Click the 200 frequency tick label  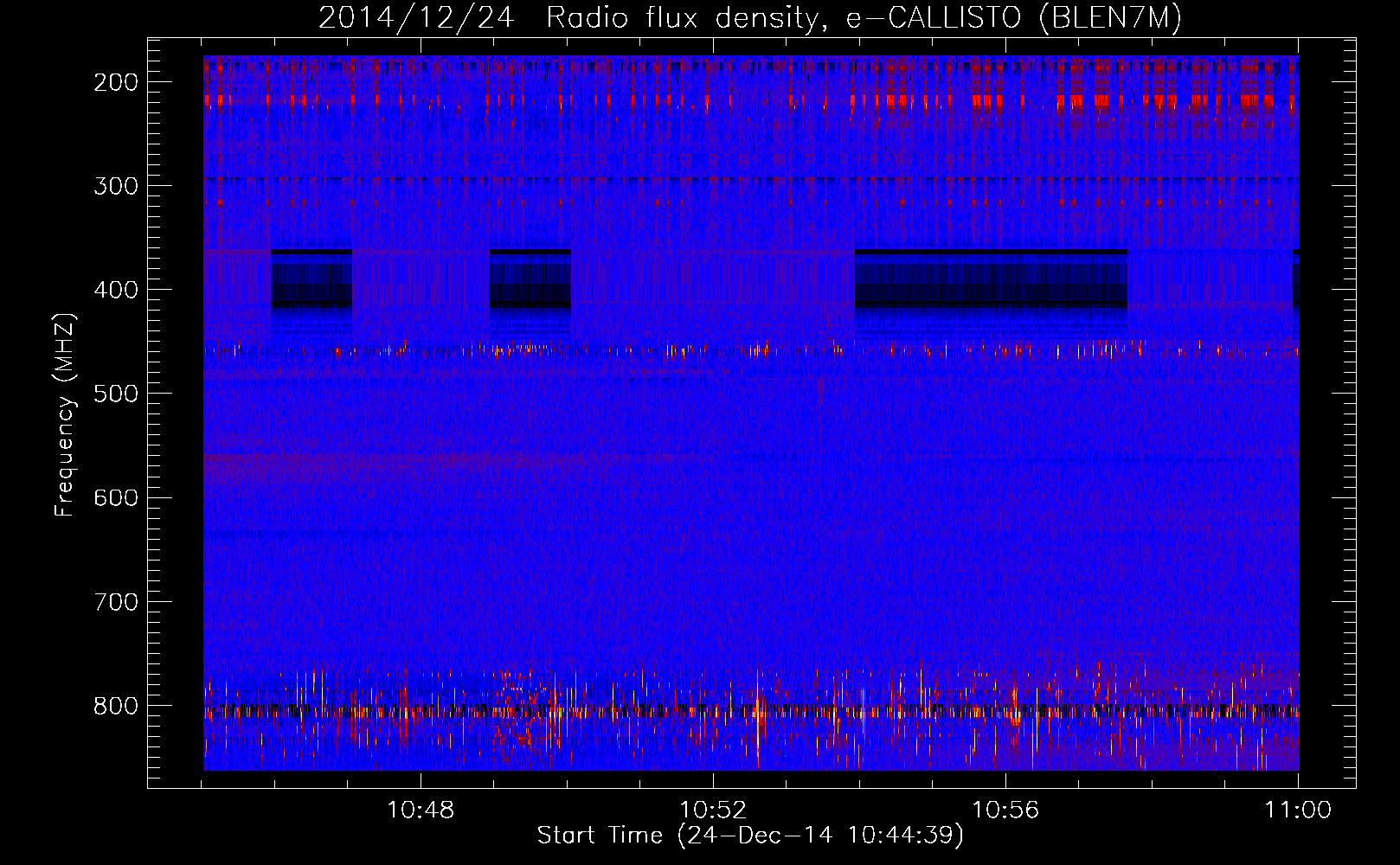point(115,82)
